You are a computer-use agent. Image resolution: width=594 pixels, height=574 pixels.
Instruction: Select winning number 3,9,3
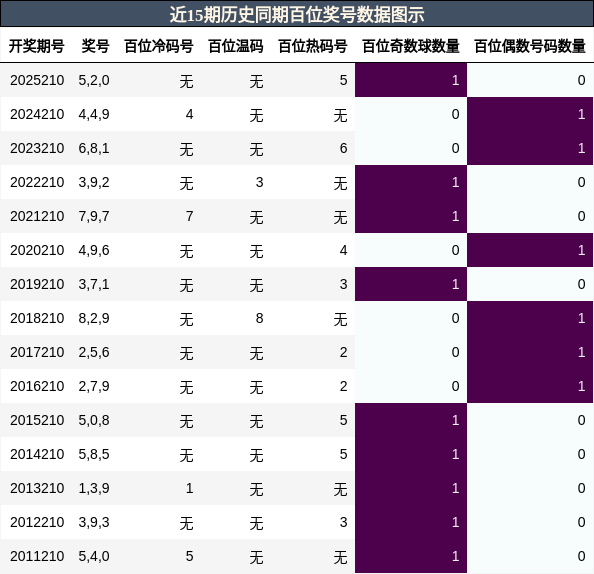point(94,522)
